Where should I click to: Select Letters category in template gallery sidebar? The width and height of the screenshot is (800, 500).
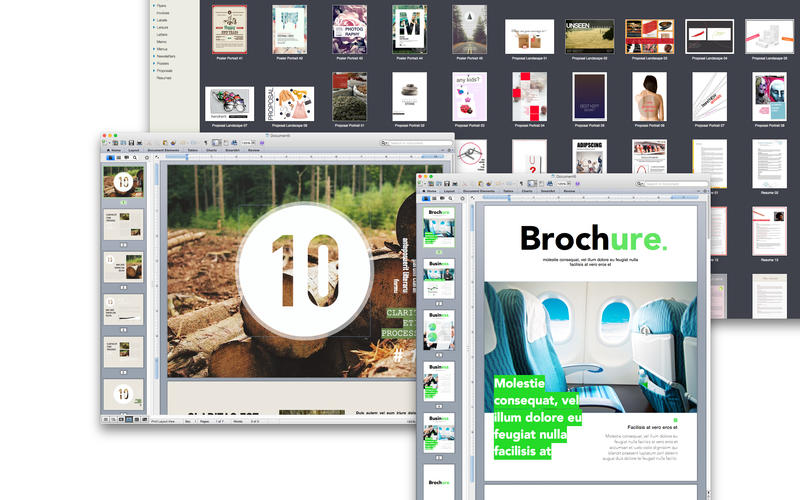pyautogui.click(x=162, y=34)
